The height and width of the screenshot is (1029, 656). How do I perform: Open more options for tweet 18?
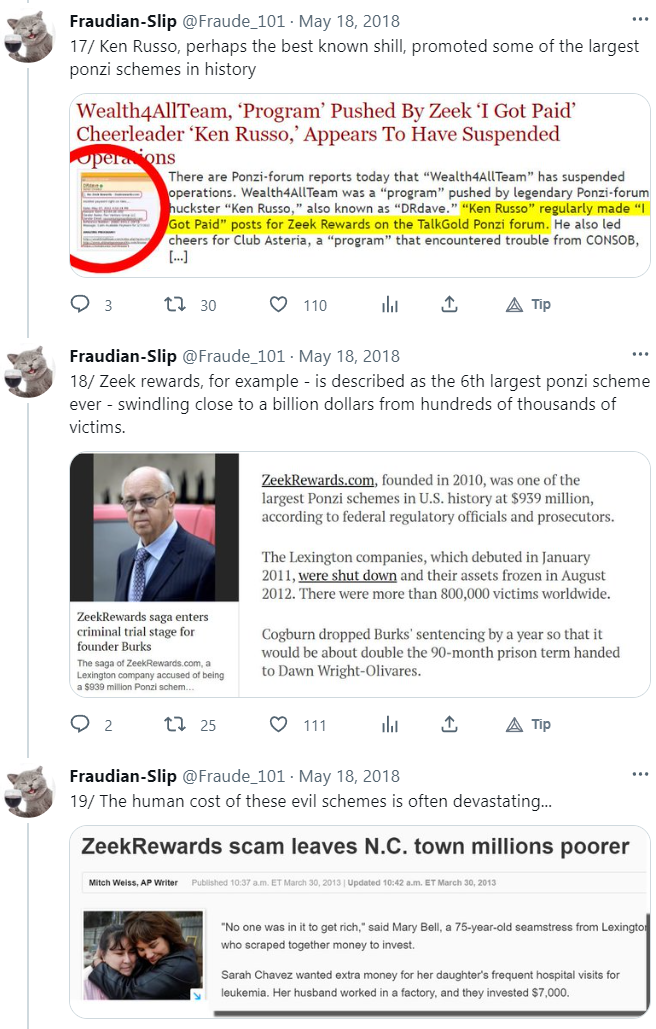tap(640, 354)
